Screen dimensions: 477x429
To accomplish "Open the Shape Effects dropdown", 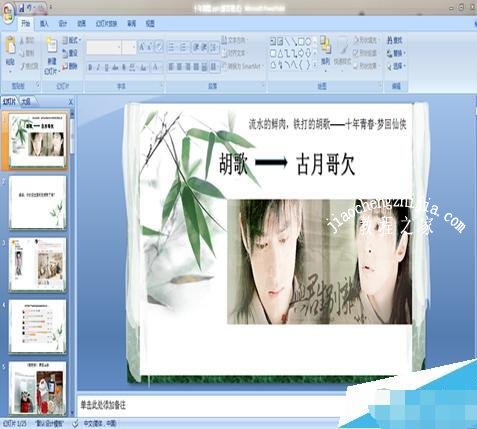I will click(x=366, y=66).
